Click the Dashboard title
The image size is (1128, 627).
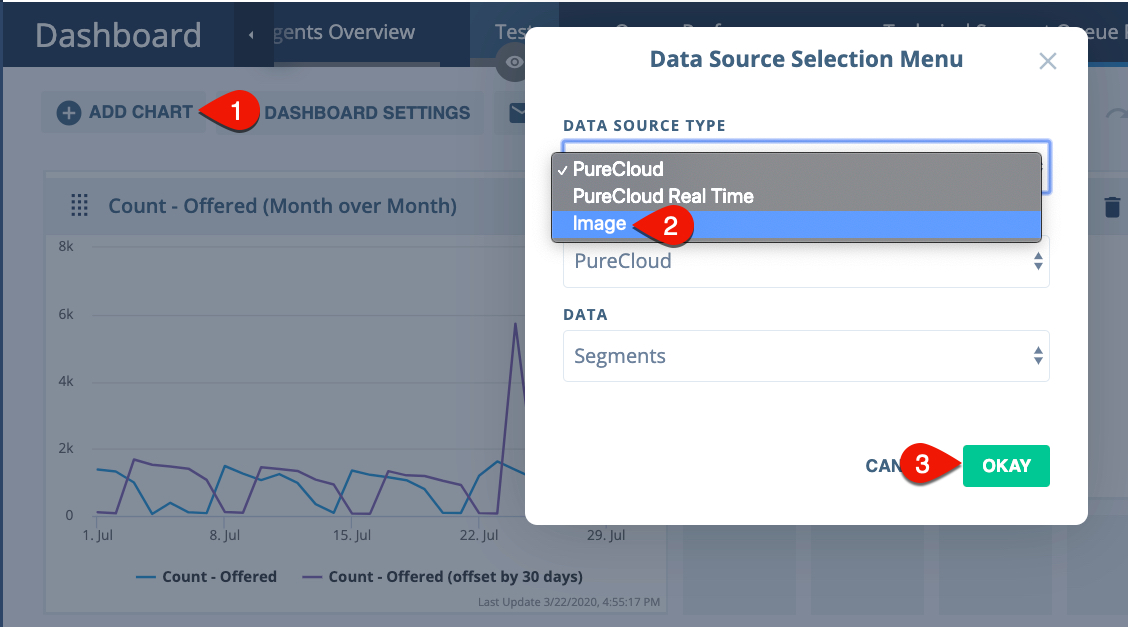click(119, 35)
